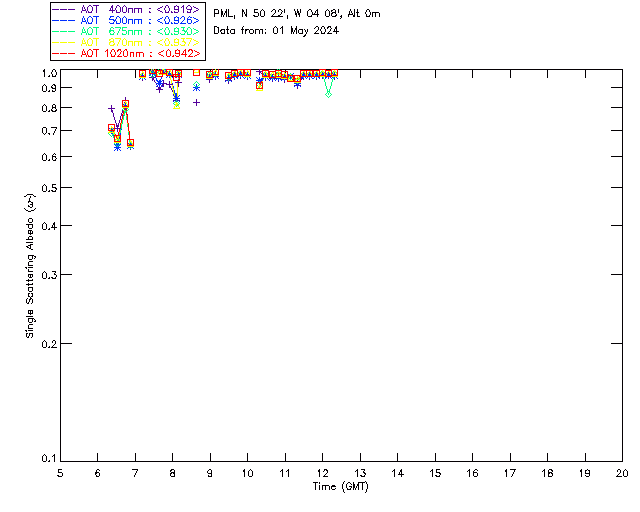Click the x-axis tick label 16

pos(472,473)
